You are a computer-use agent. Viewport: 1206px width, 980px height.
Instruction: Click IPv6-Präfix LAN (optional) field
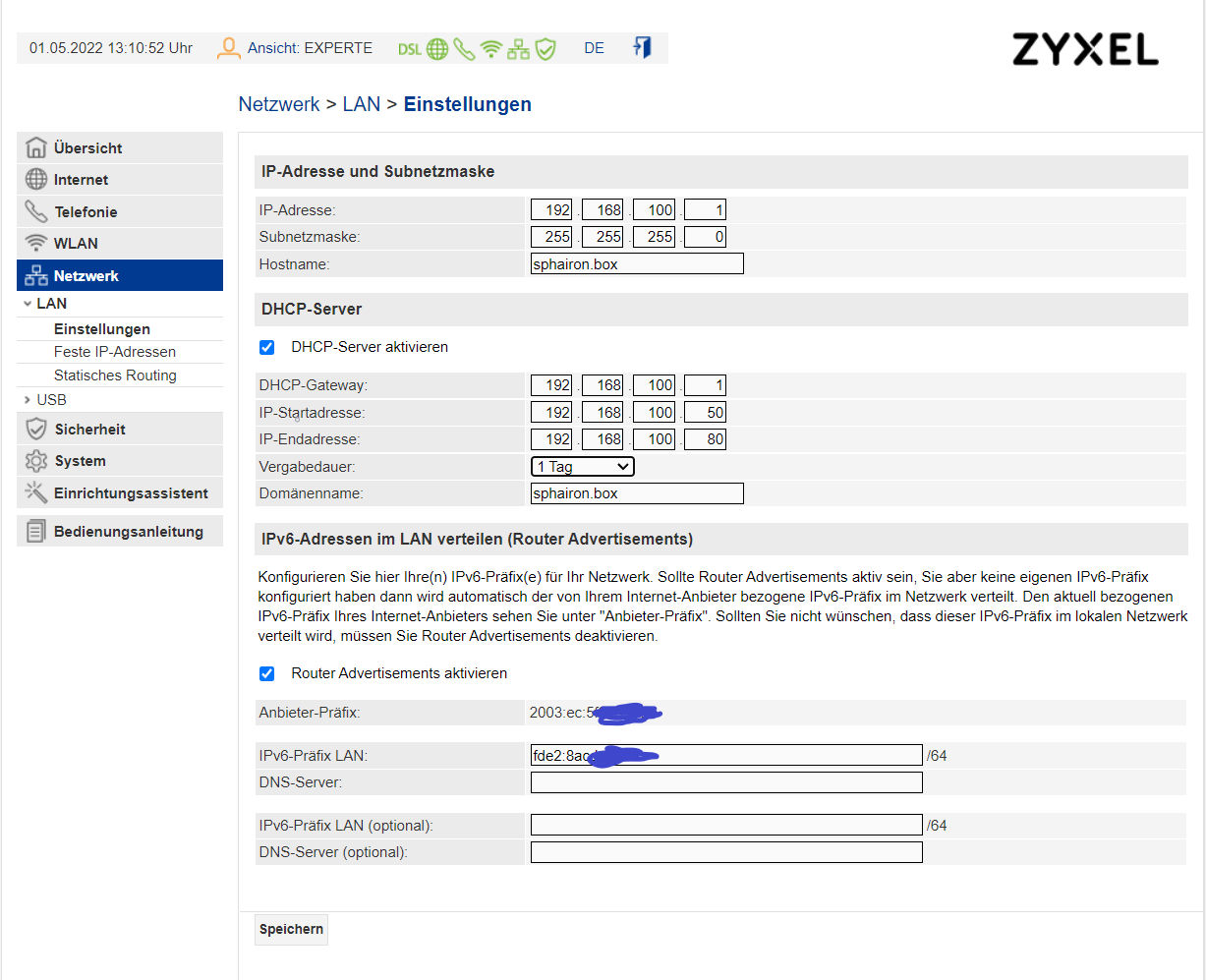[726, 825]
